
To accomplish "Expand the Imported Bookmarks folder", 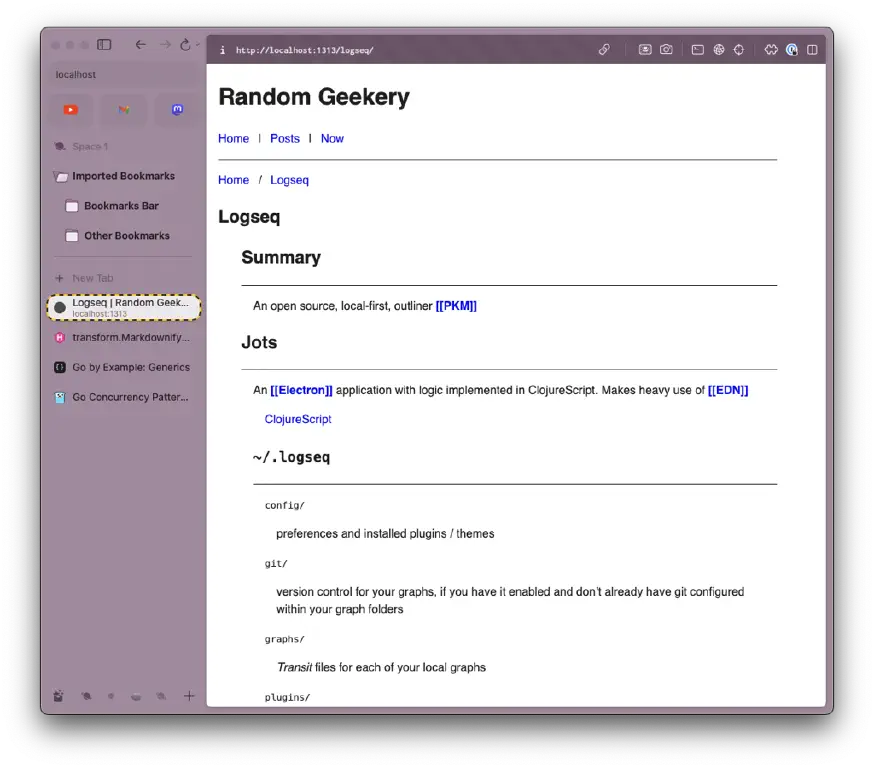I will tap(123, 176).
